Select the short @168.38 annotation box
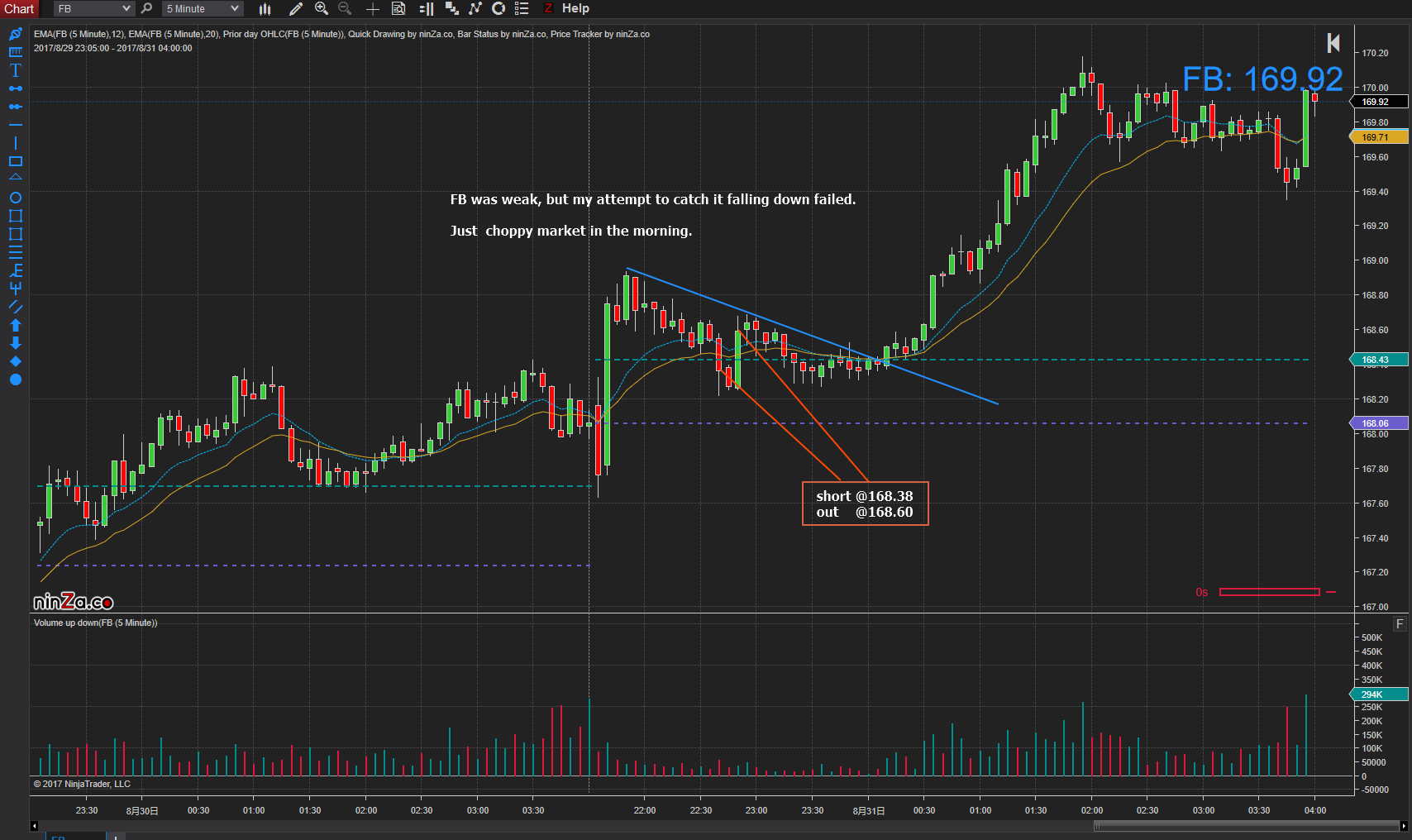This screenshot has height=840, width=1412. click(866, 504)
